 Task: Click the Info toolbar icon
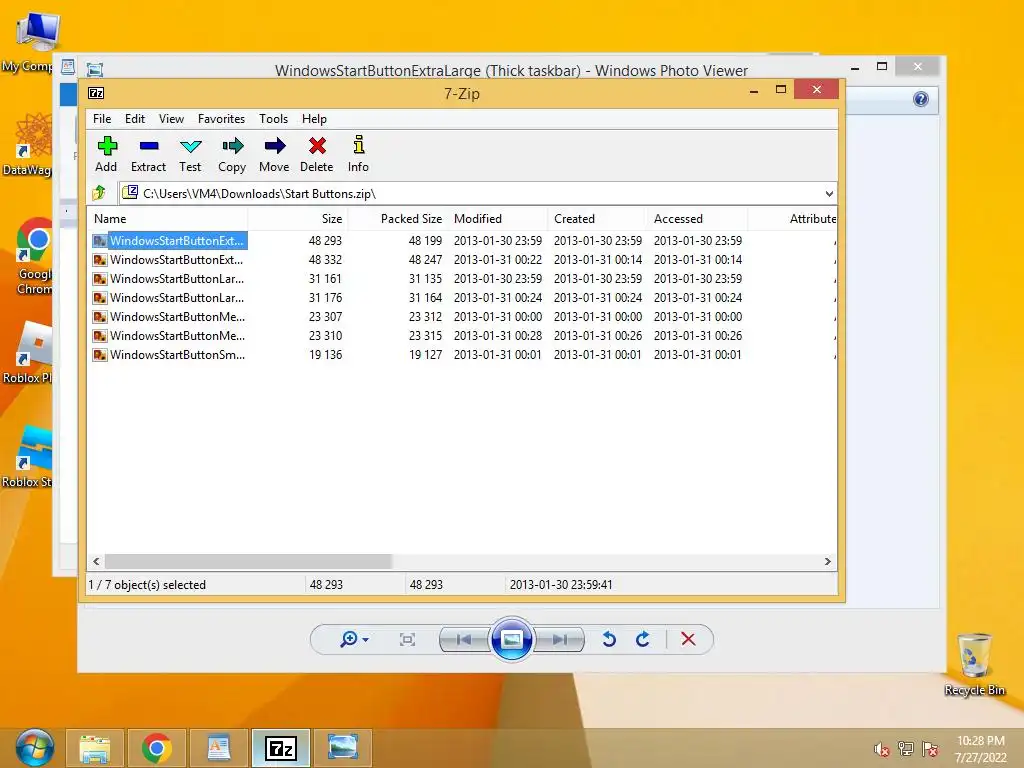[358, 154]
